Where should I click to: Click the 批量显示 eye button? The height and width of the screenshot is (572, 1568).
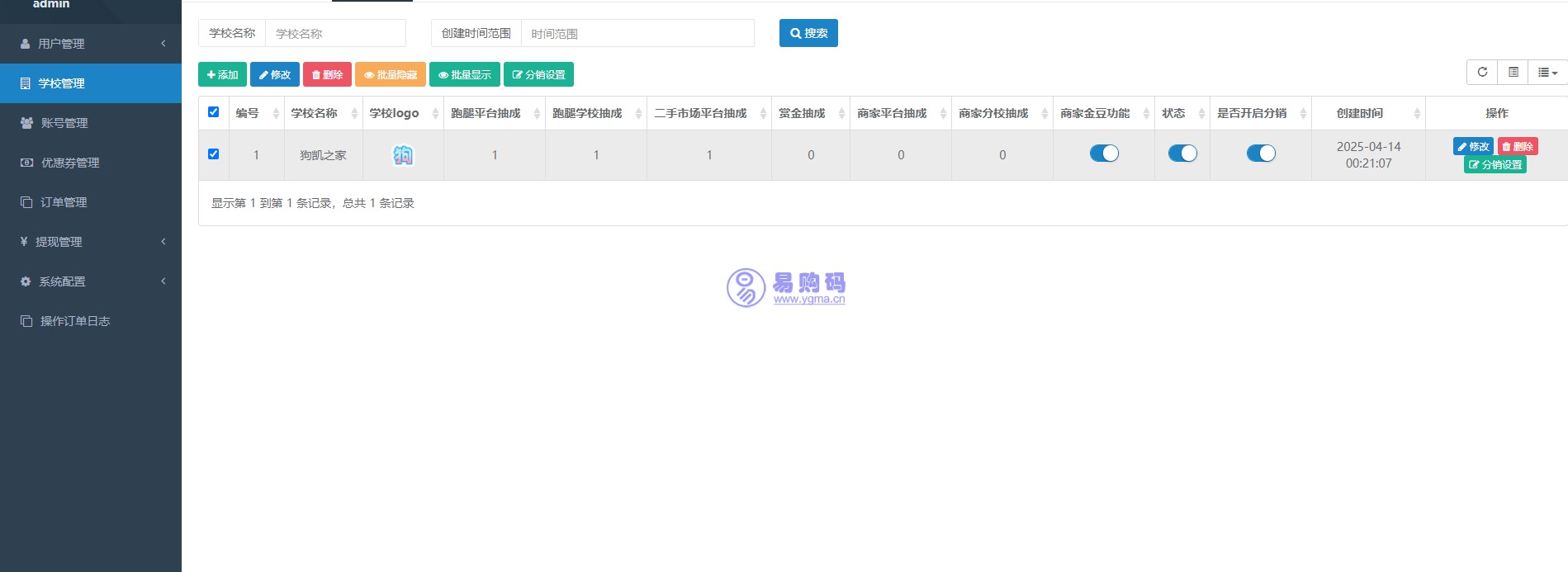click(465, 74)
